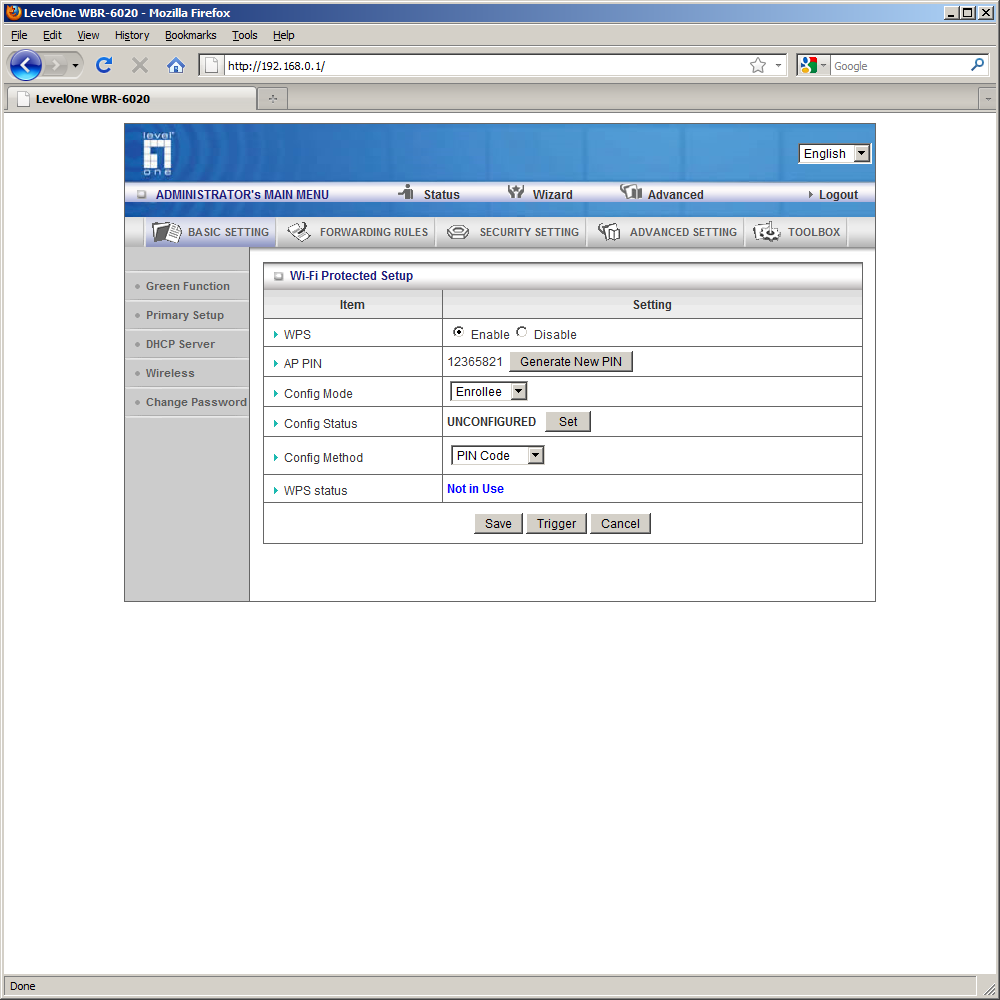Open the TOOLBOX tab label
The width and height of the screenshot is (1000, 1000).
coord(814,232)
